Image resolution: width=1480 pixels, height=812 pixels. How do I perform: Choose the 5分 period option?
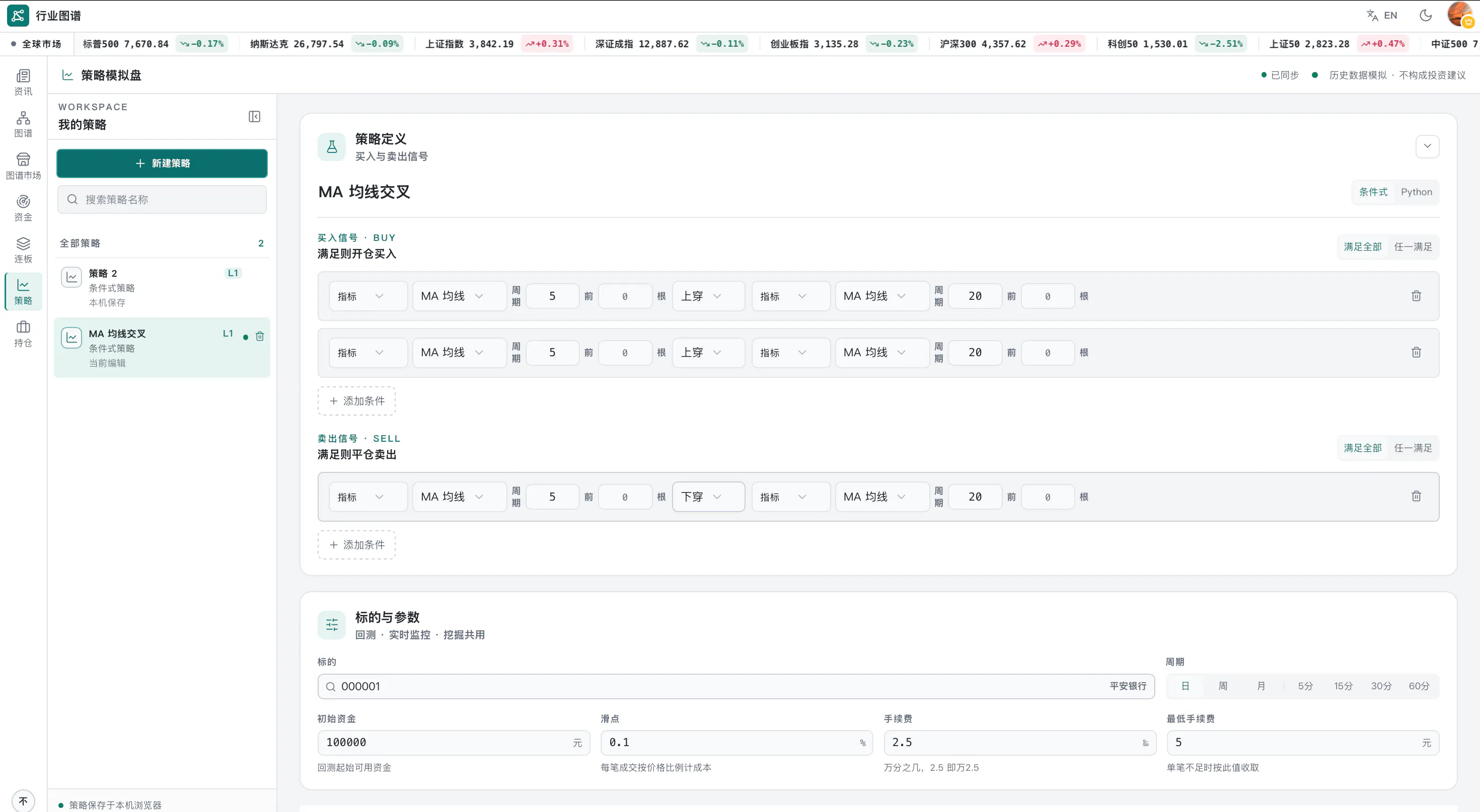pos(1305,686)
